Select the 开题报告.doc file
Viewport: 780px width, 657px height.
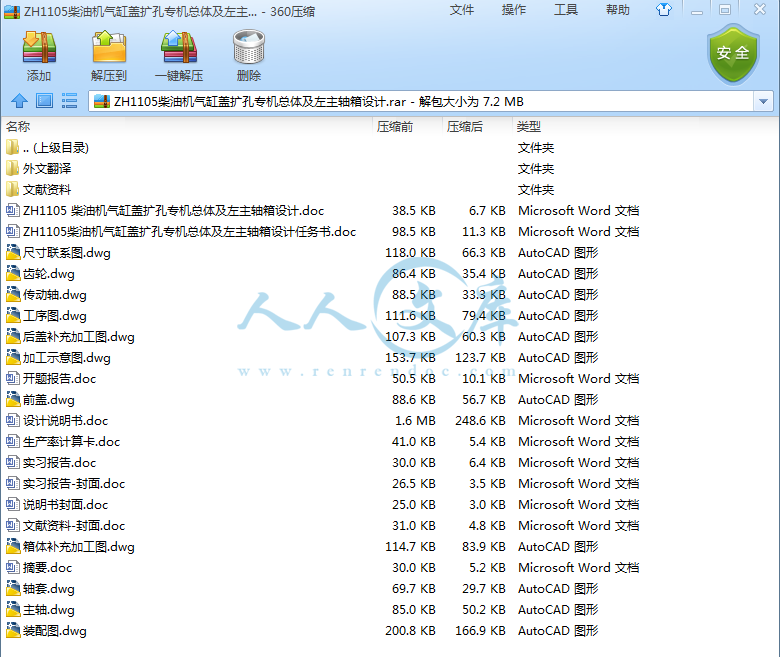tap(390, 378)
